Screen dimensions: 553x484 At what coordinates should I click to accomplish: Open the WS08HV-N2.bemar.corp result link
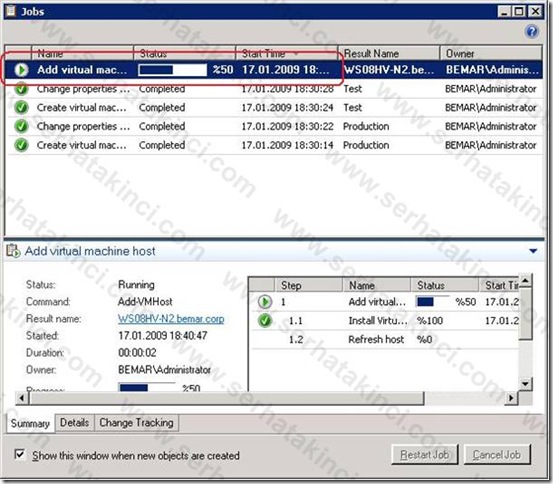pyautogui.click(x=171, y=319)
